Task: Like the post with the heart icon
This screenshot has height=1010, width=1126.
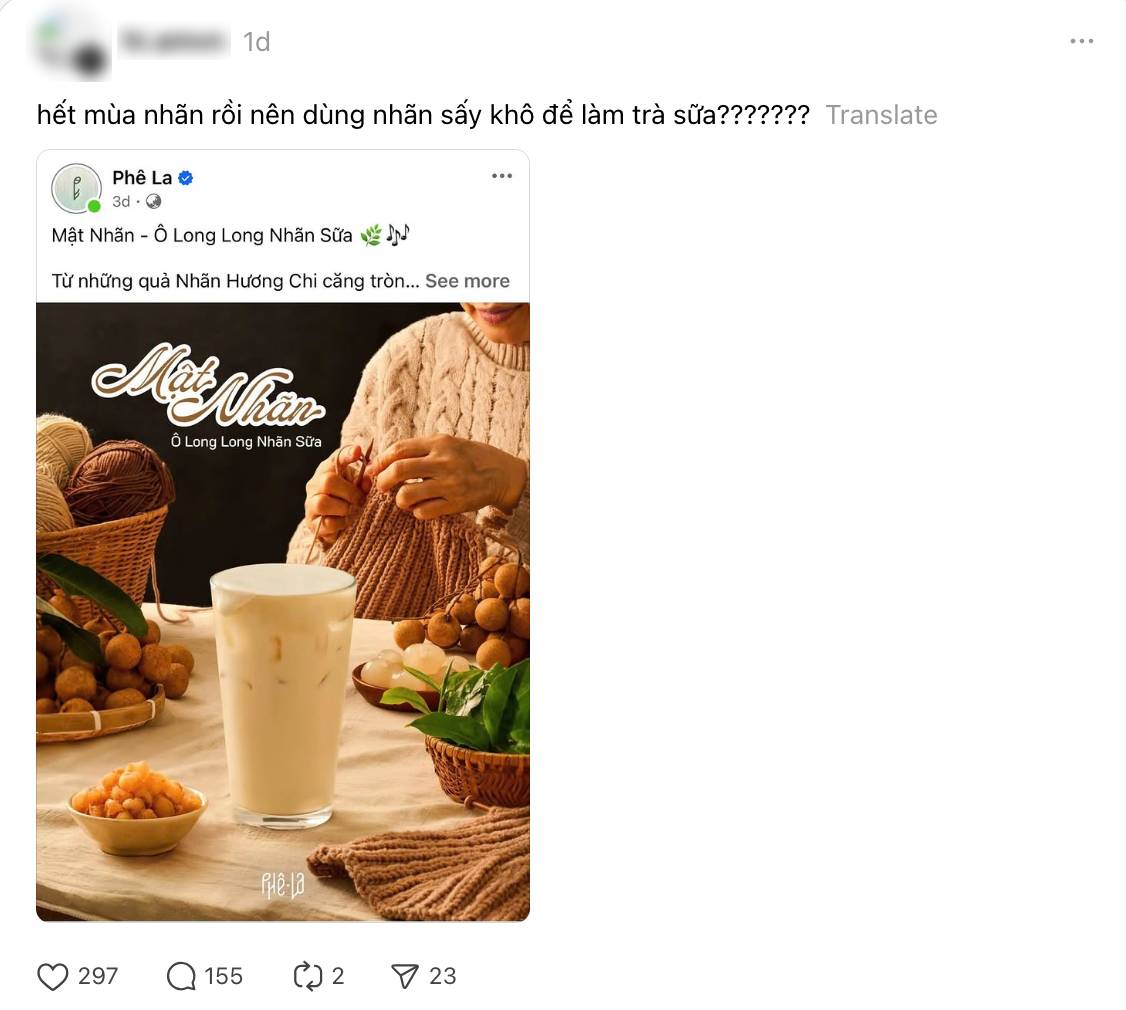Action: pos(52,976)
